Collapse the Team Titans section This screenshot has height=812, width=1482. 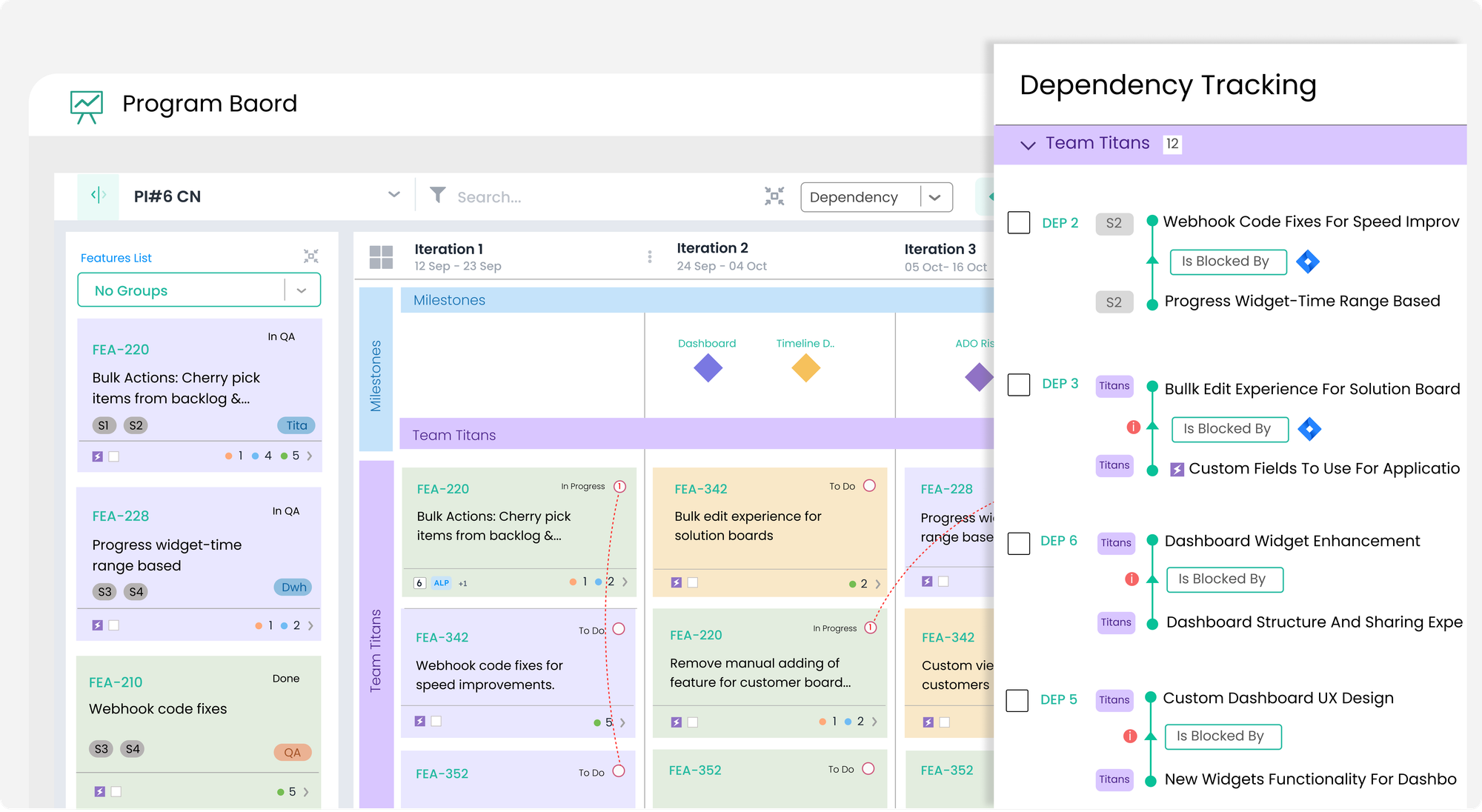tap(1028, 144)
